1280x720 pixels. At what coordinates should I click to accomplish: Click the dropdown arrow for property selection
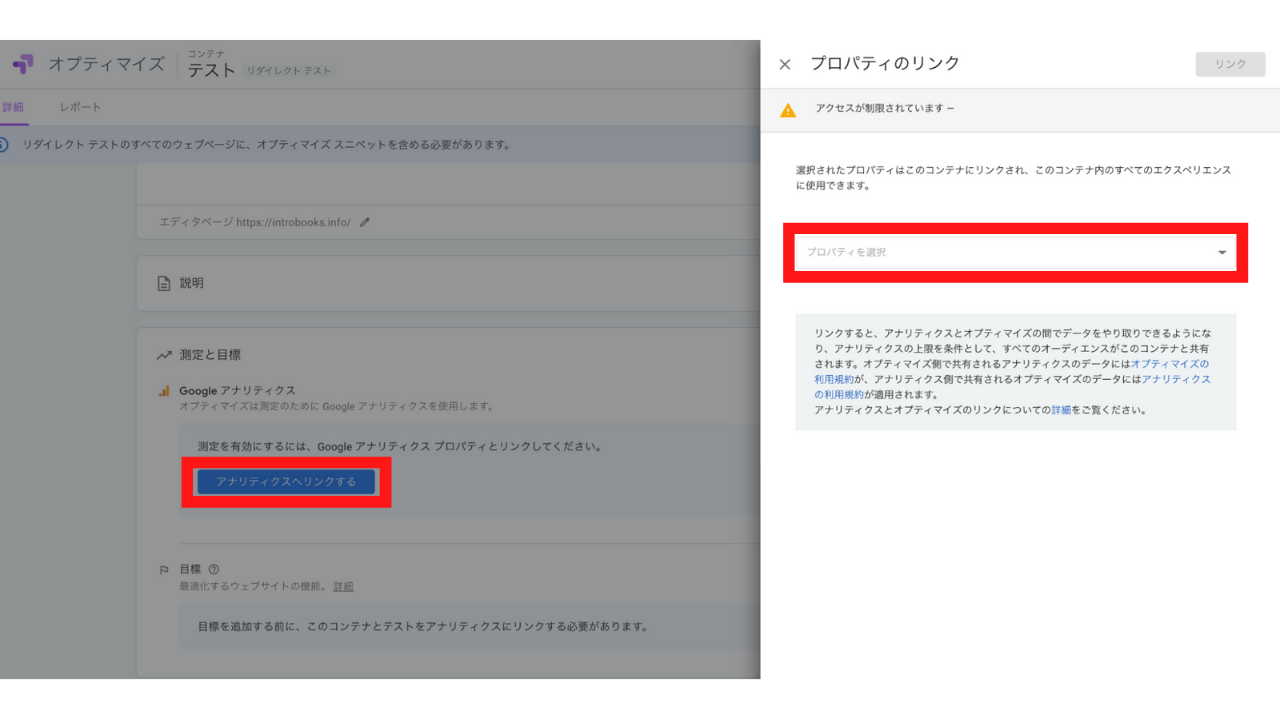tap(1221, 253)
